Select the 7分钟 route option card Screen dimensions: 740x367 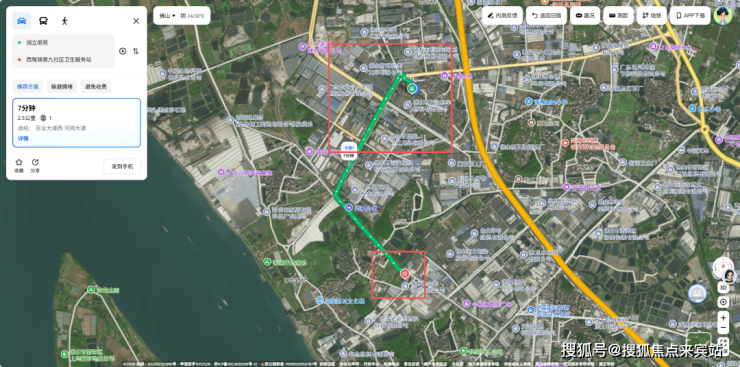click(x=76, y=123)
